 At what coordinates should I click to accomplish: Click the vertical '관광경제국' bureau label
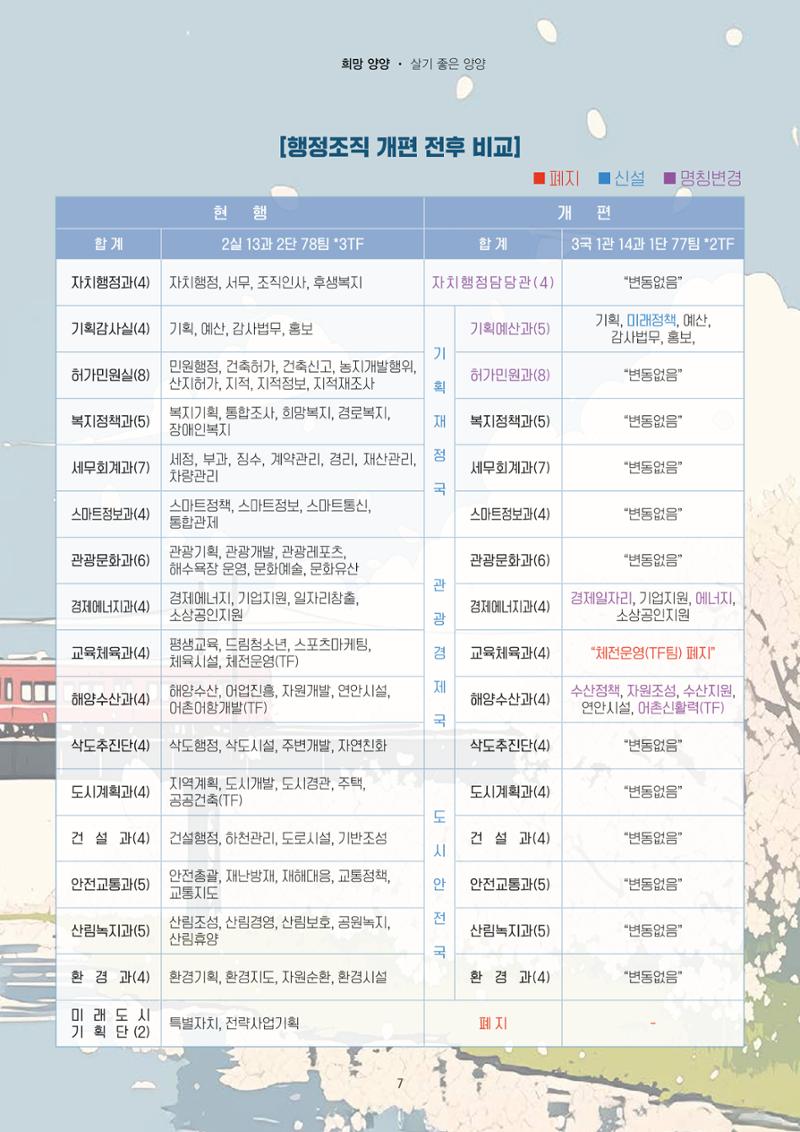pos(439,653)
